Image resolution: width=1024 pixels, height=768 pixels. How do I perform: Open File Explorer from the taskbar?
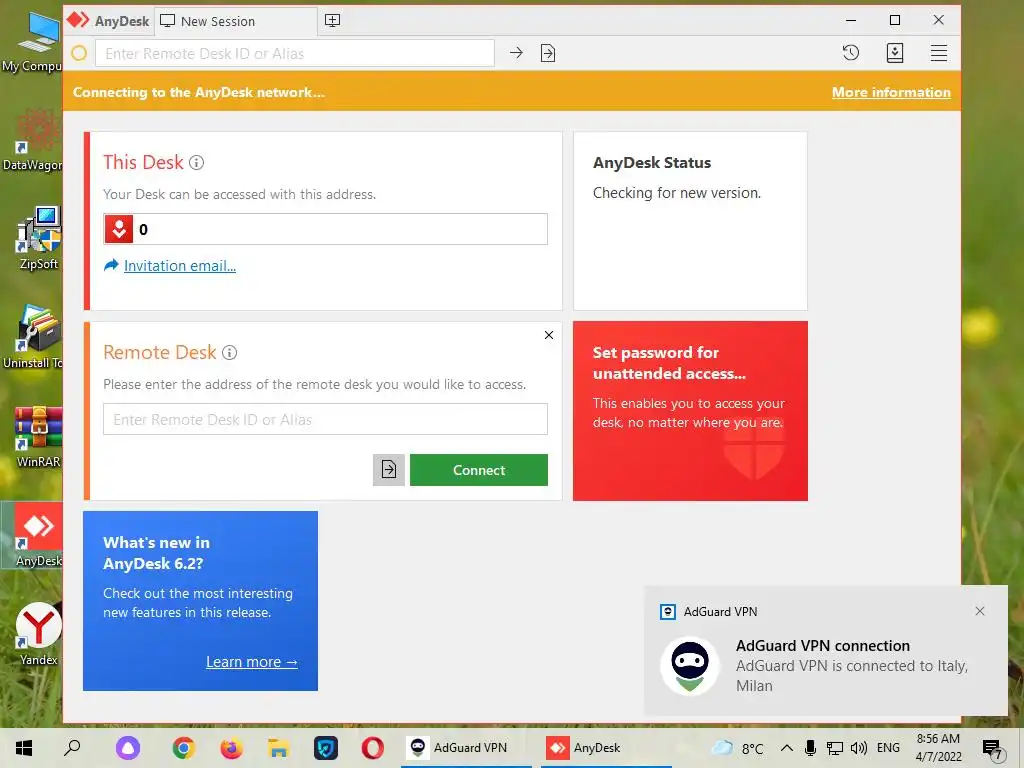[x=278, y=748]
